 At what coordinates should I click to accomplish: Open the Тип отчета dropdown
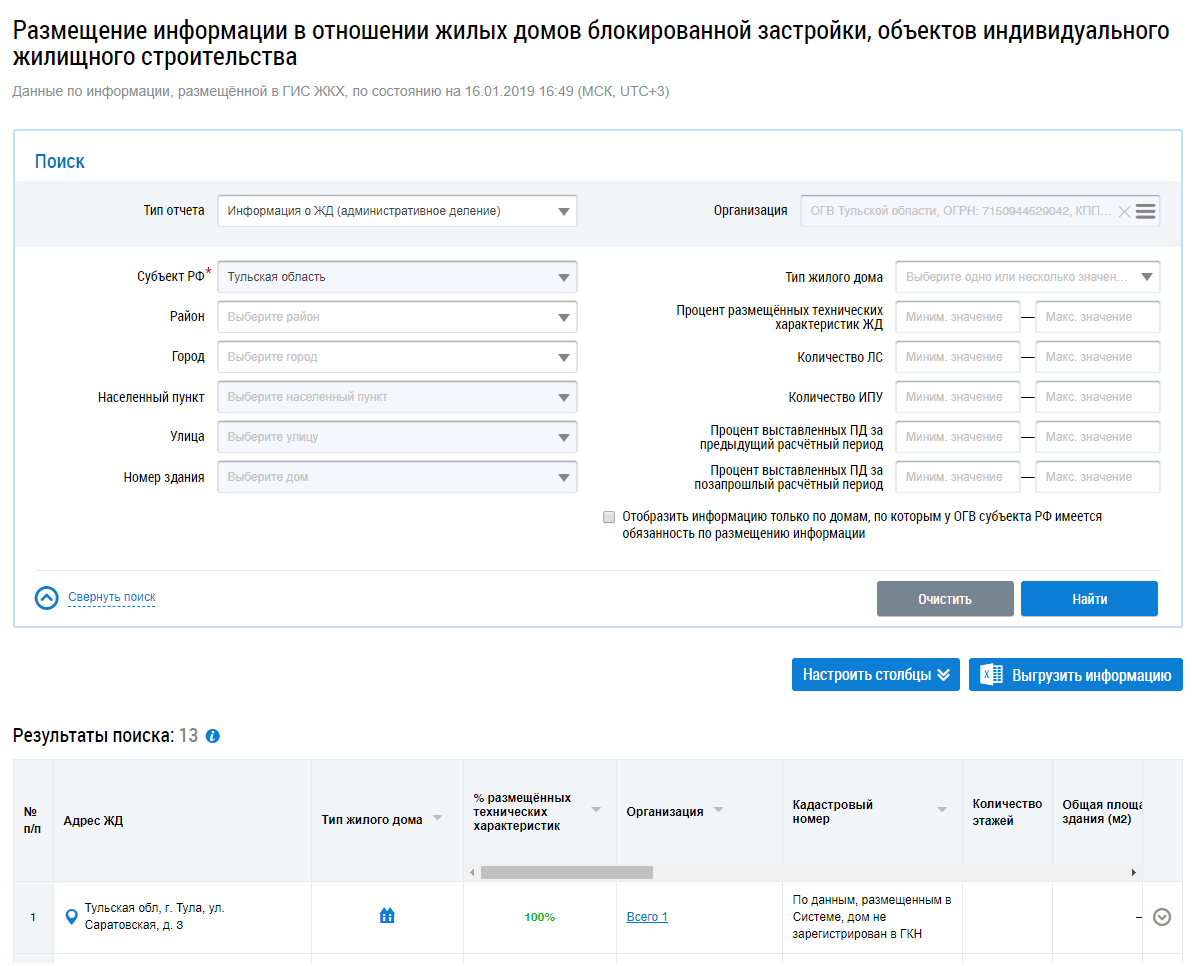397,211
